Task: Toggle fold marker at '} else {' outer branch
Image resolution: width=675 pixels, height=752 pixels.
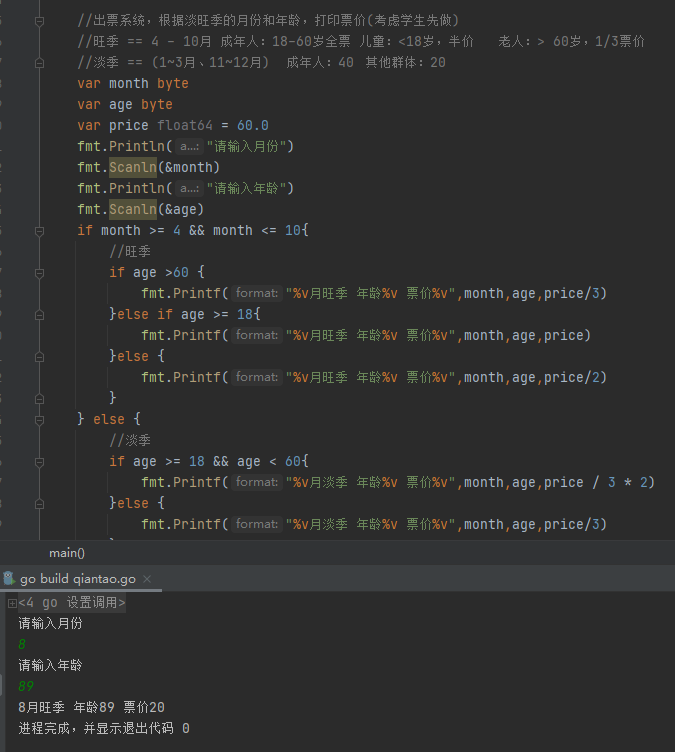Action: [x=39, y=419]
